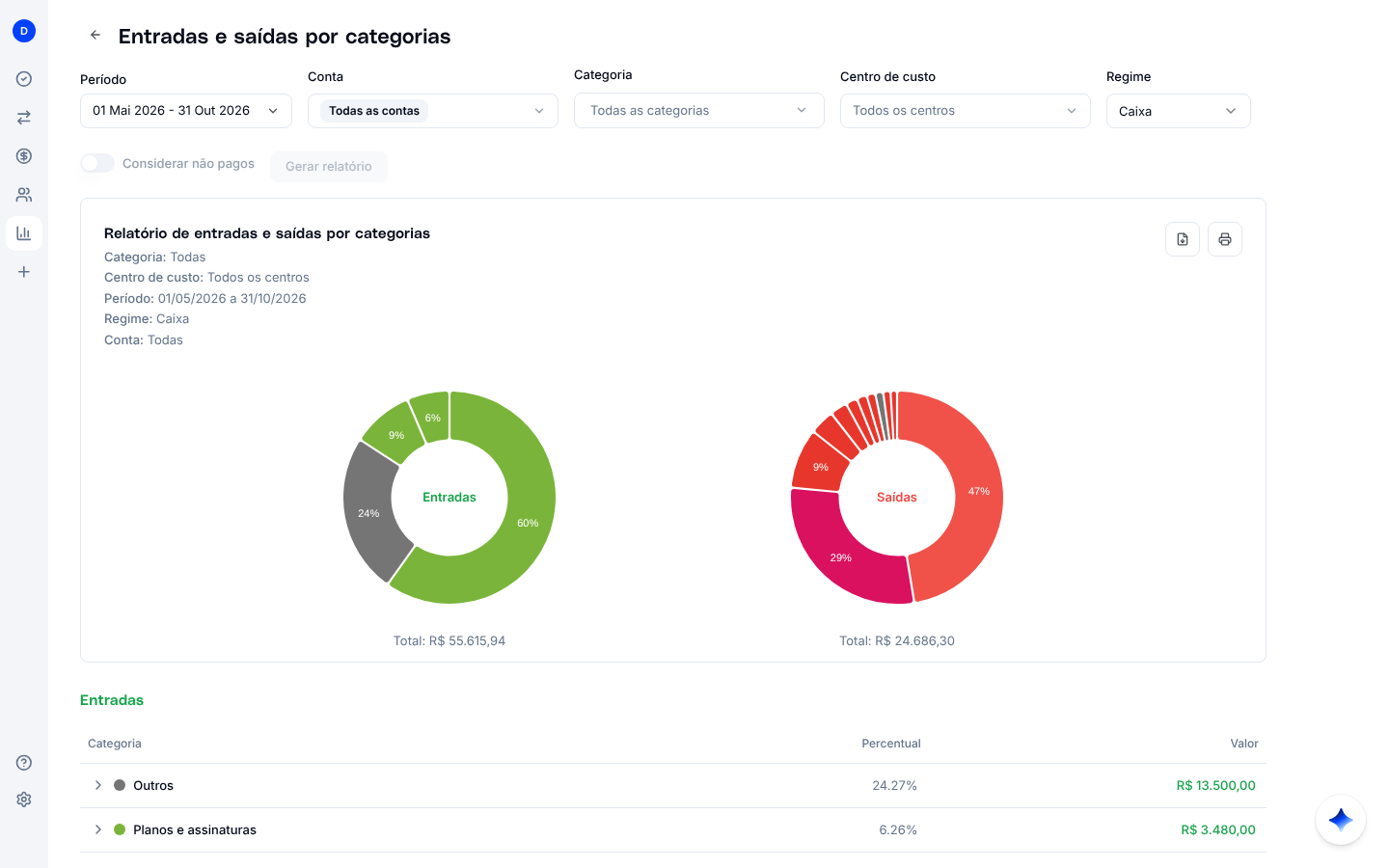Click the plus icon in sidebar

[24, 272]
